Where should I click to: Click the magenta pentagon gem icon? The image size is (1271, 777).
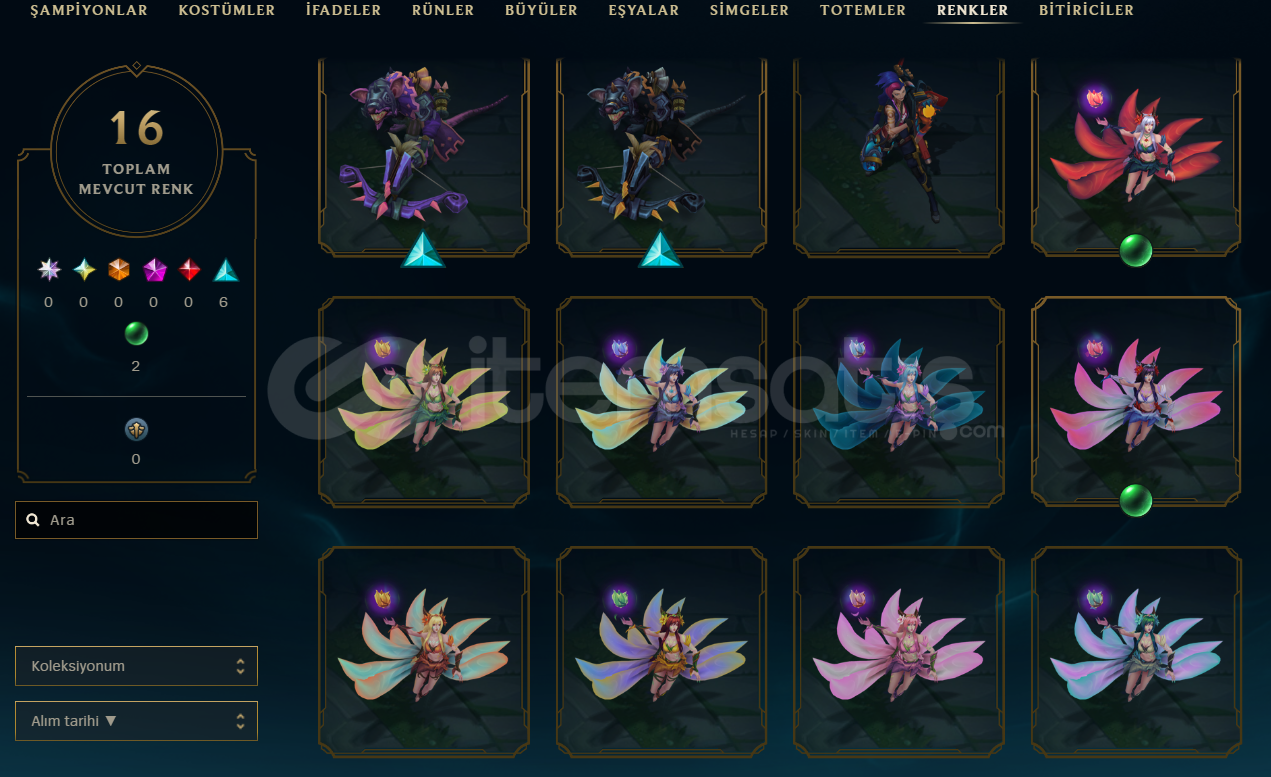(155, 270)
